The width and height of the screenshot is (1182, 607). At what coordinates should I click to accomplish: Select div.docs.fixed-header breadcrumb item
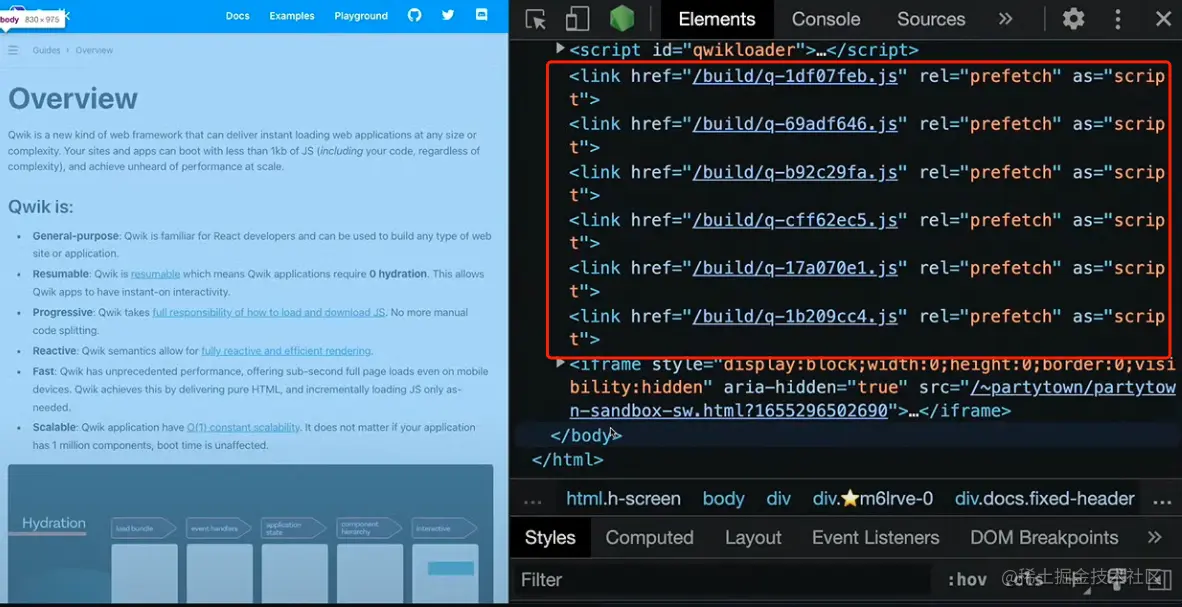coord(1044,498)
